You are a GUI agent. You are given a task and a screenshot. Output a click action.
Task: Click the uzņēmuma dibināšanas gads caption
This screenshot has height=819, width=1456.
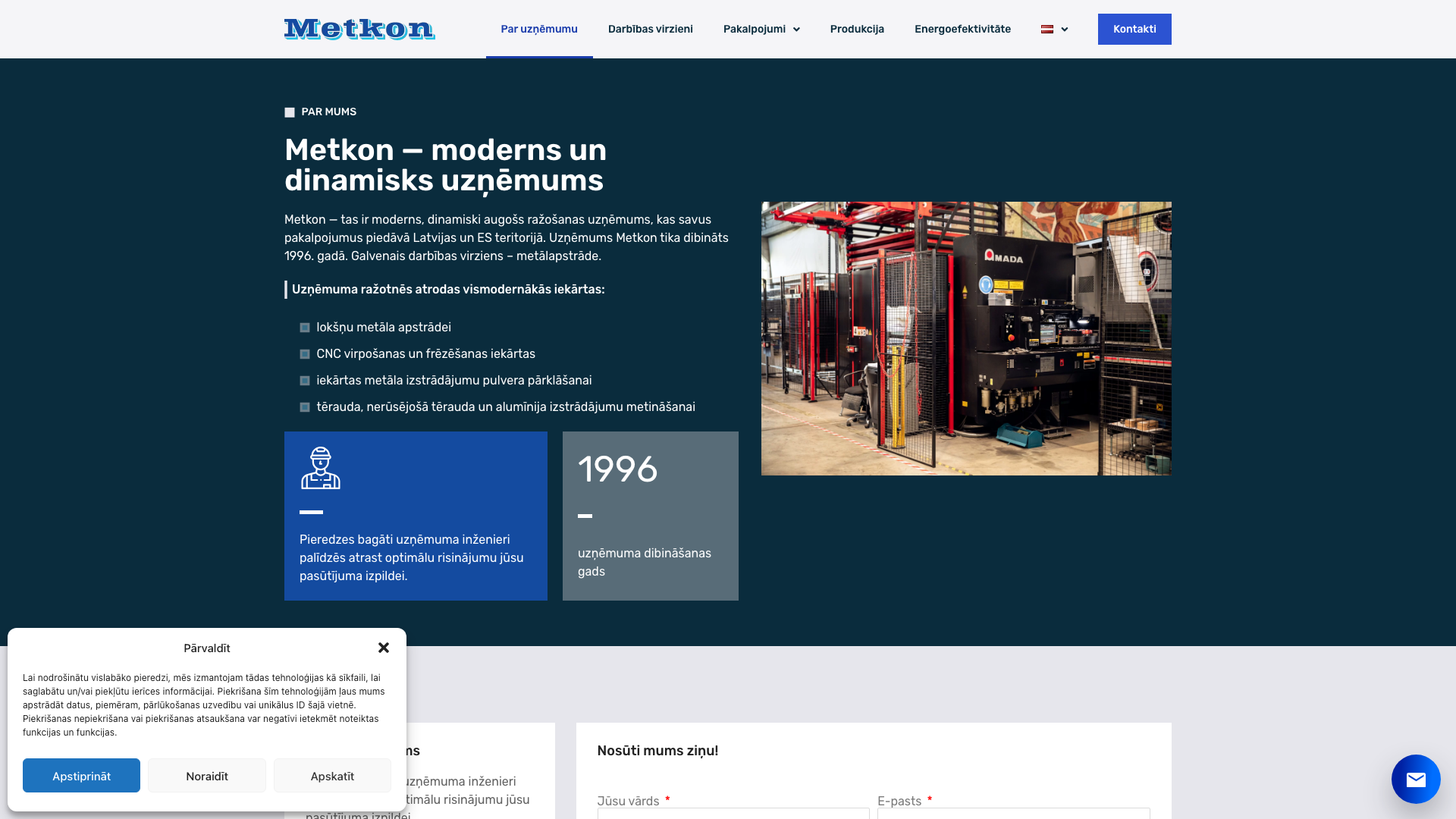(645, 562)
